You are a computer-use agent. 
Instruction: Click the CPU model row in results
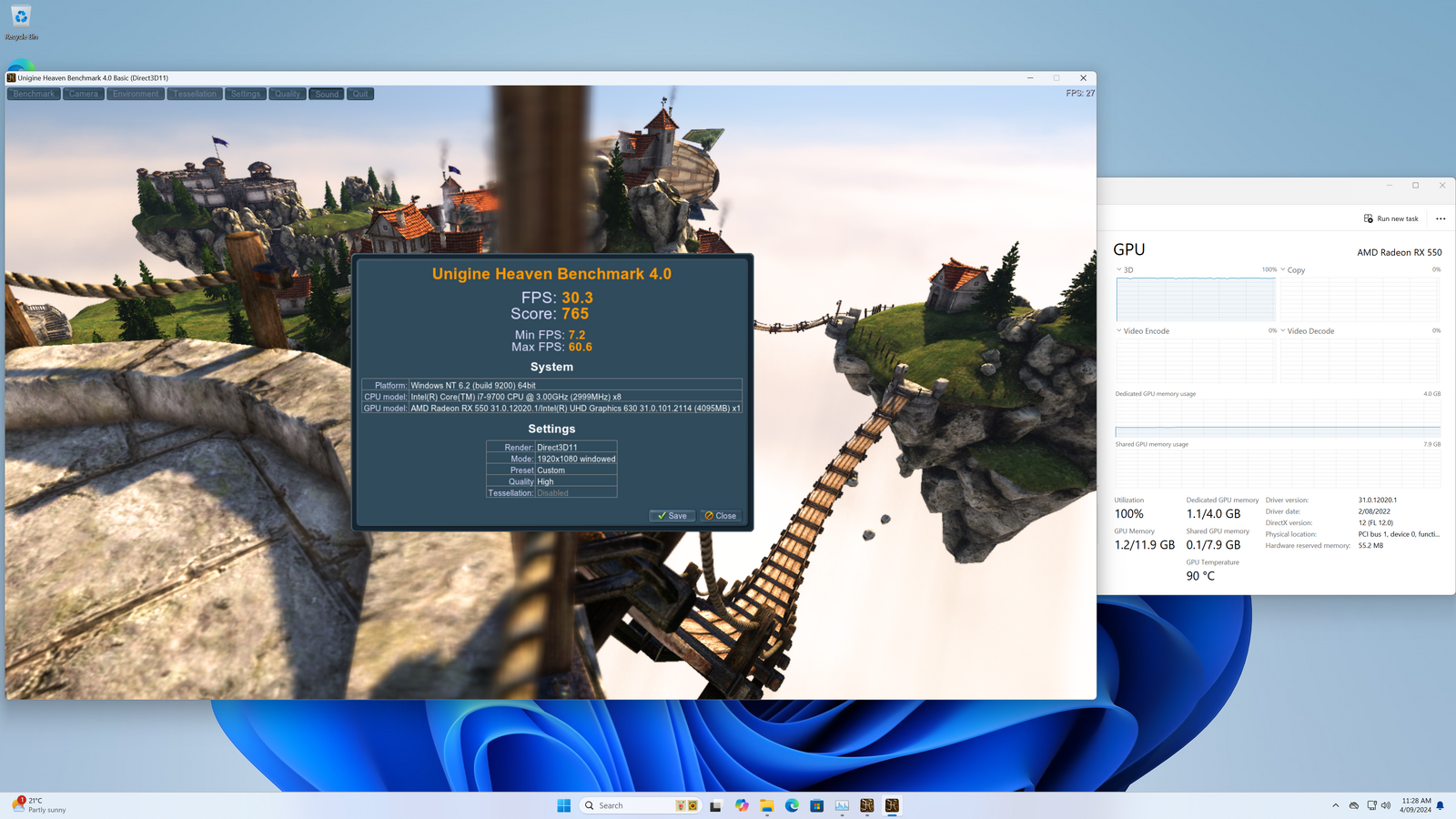(551, 397)
